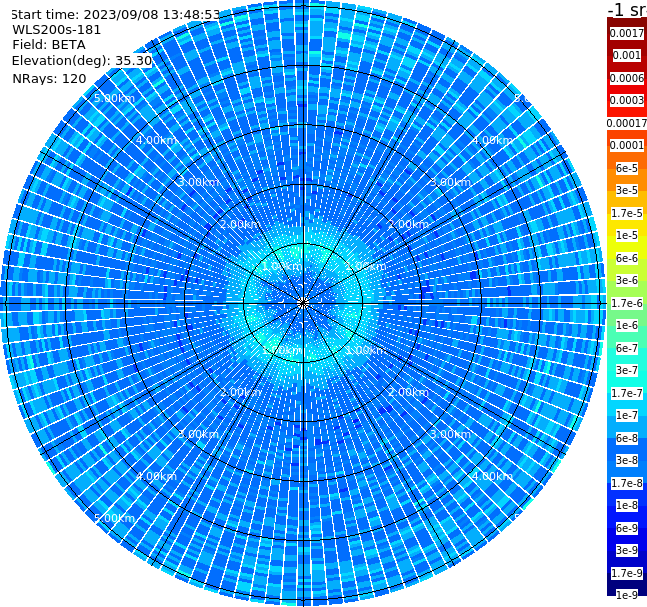
Task: Click the 6e-9 colorbar label
Action: click(627, 528)
